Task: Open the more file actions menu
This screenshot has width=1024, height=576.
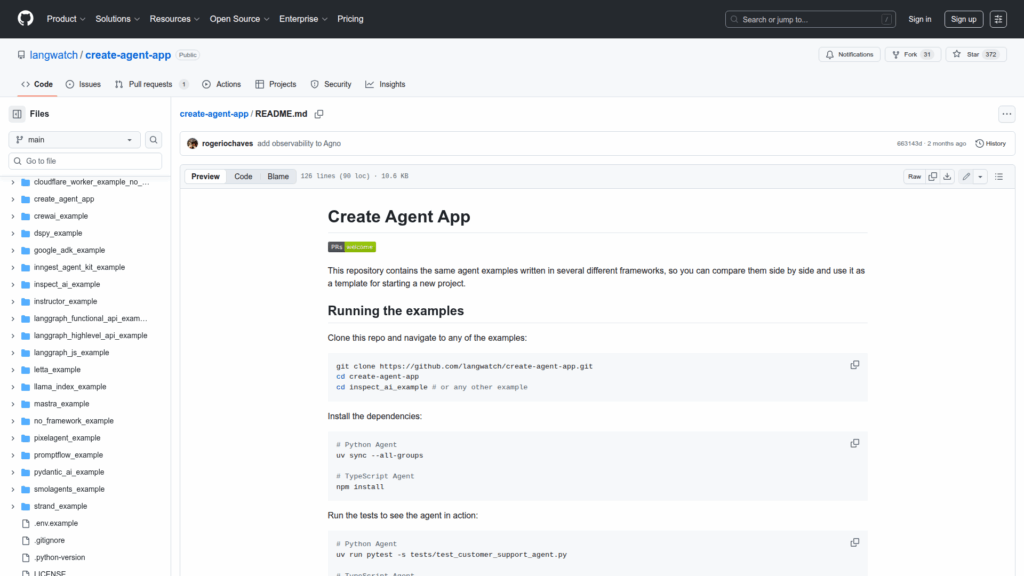Action: (1006, 114)
